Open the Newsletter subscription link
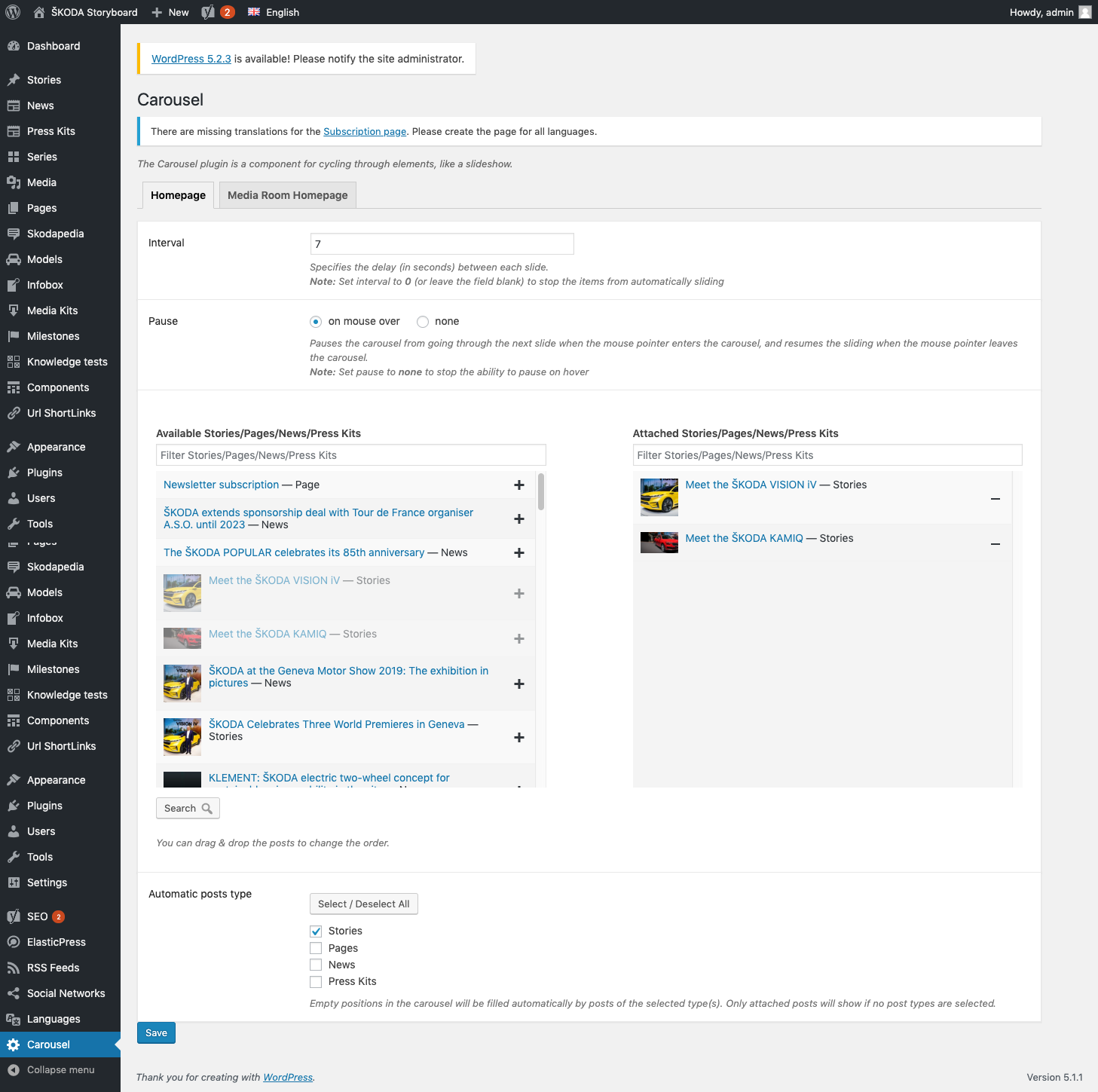 [x=222, y=485]
